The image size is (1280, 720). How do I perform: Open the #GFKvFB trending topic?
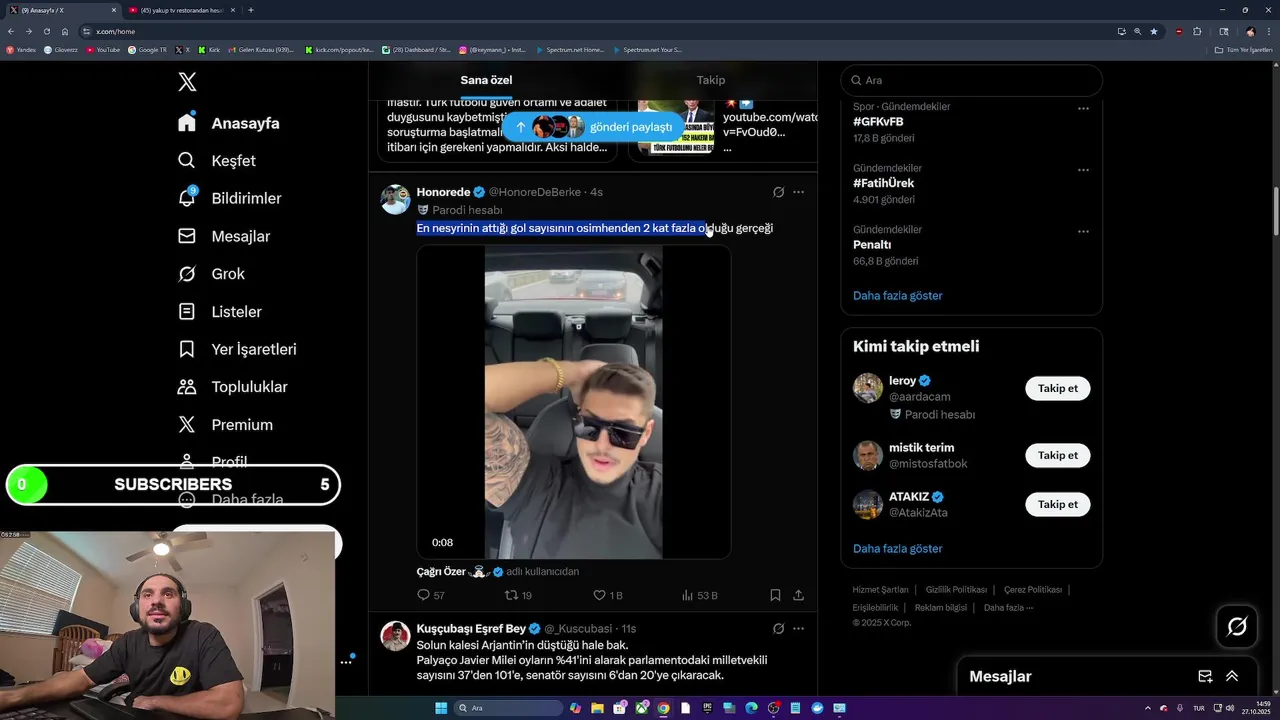click(878, 122)
